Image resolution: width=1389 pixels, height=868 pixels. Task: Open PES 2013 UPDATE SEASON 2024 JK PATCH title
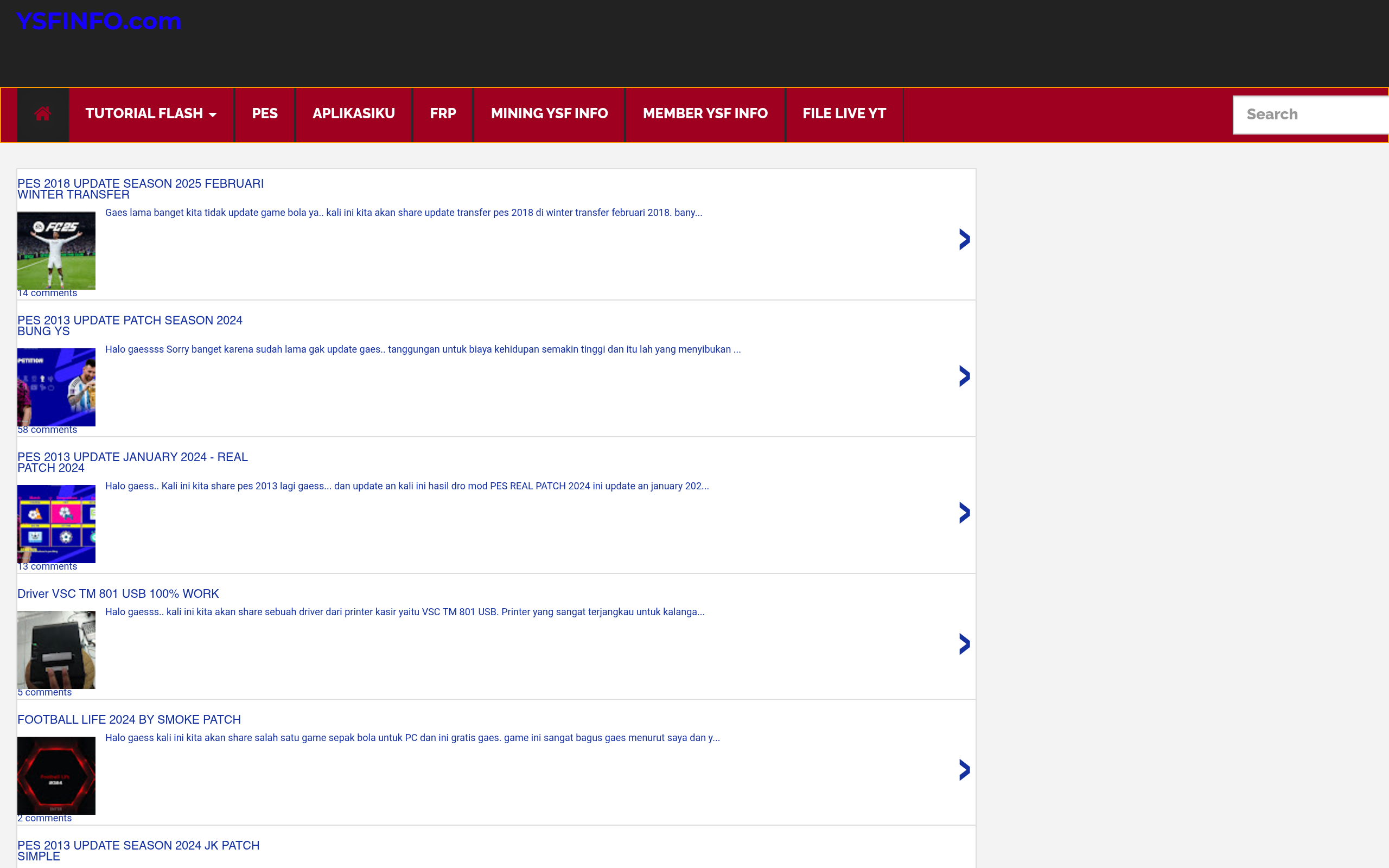[138, 851]
